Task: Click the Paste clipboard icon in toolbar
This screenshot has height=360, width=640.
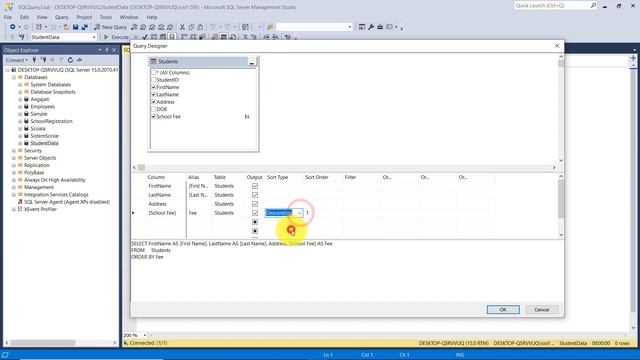Action: tap(200, 27)
